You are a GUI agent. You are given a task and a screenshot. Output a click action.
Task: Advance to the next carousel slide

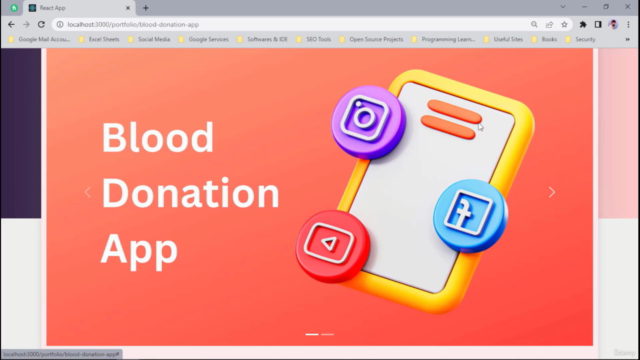(x=552, y=192)
